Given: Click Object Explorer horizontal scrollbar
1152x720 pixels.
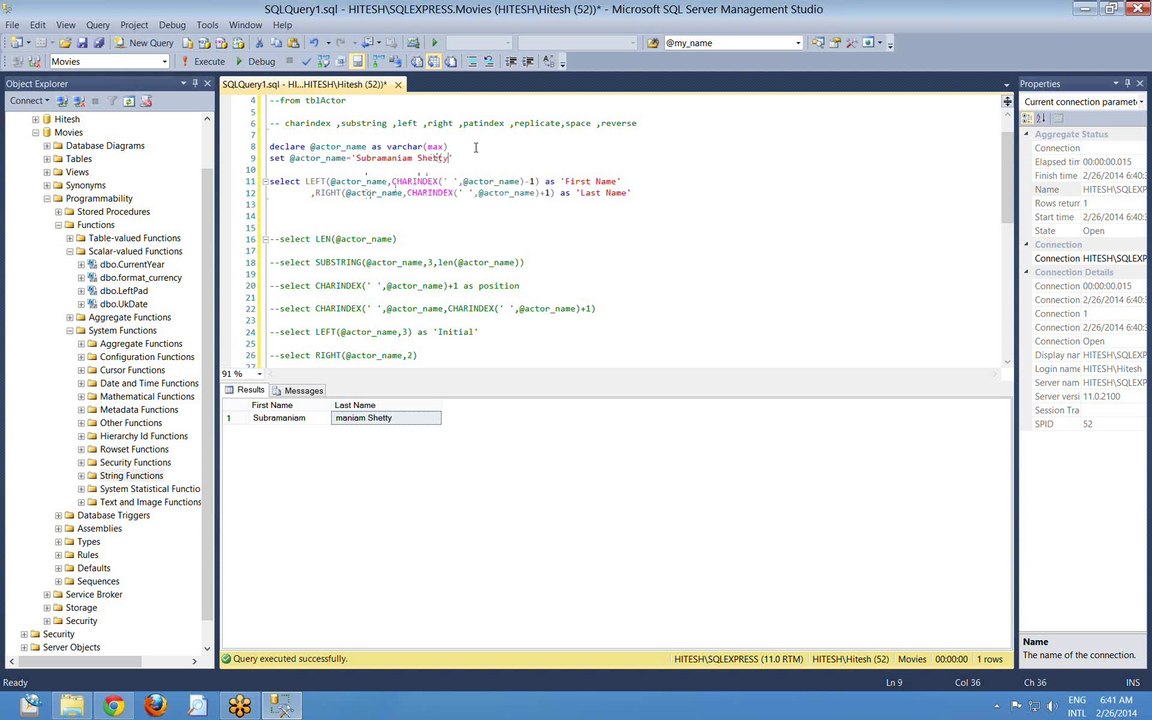Looking at the screenshot, I should point(79,661).
